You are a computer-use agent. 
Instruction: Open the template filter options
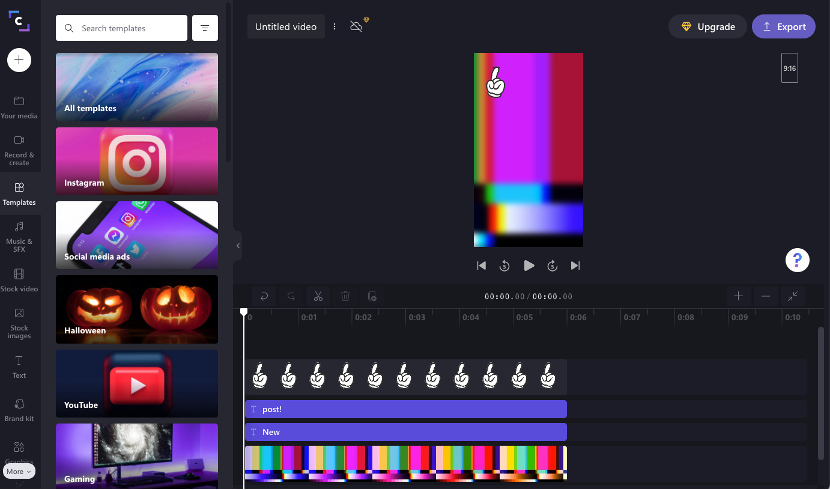[x=205, y=28]
